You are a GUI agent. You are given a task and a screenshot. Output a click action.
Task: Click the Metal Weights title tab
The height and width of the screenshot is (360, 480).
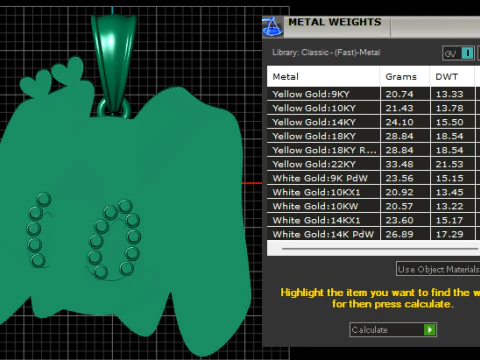pos(335,23)
